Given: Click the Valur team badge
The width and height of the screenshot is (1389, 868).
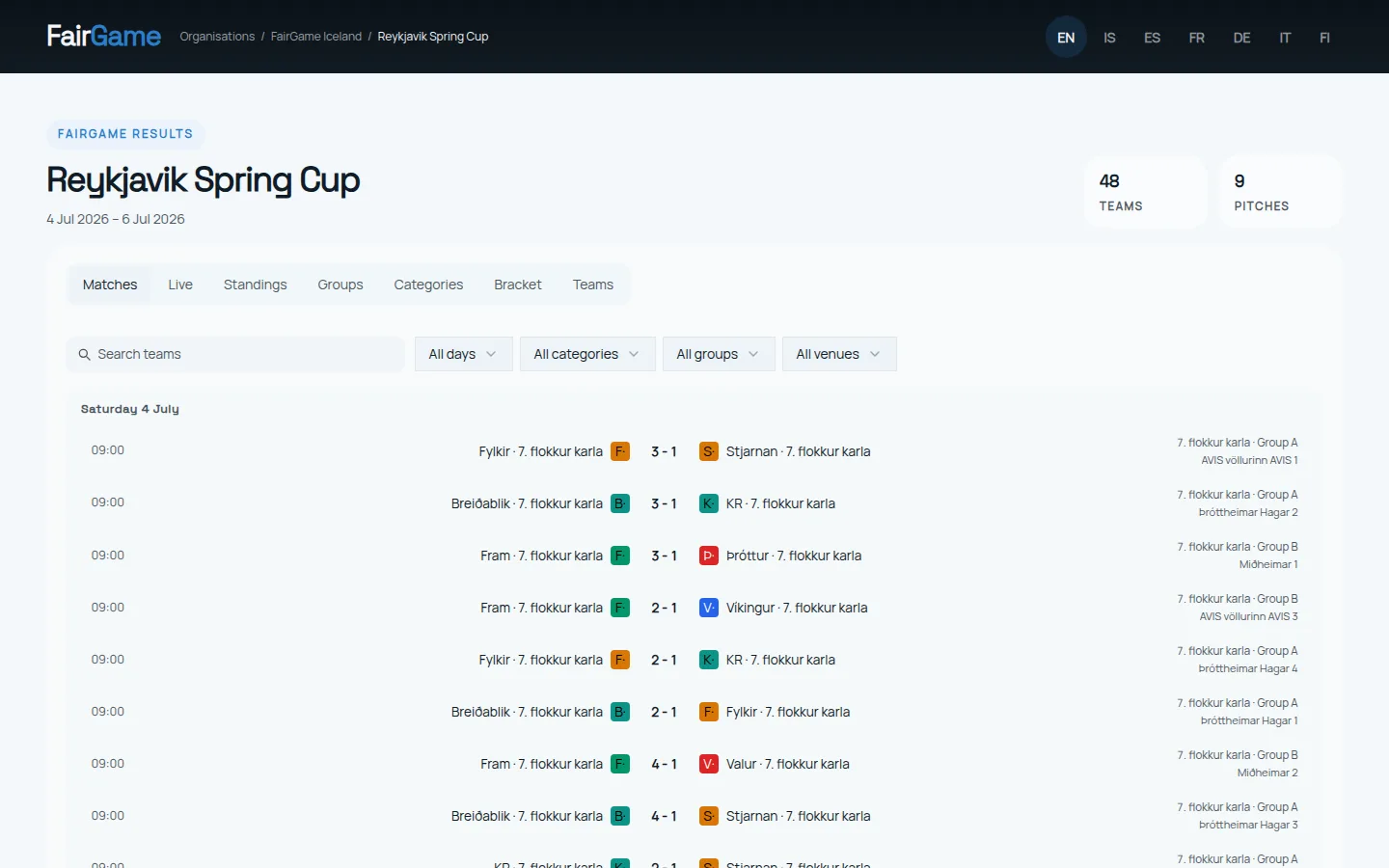Looking at the screenshot, I should click(709, 764).
